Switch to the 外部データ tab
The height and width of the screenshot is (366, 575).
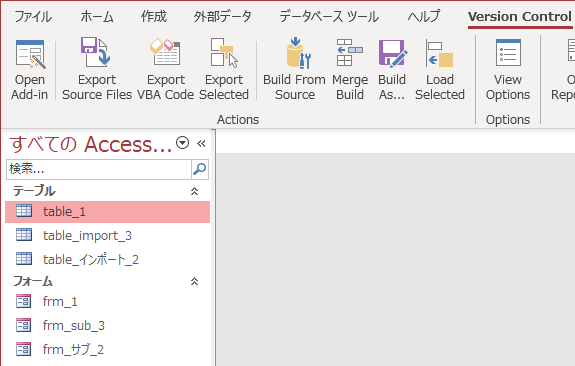(223, 17)
